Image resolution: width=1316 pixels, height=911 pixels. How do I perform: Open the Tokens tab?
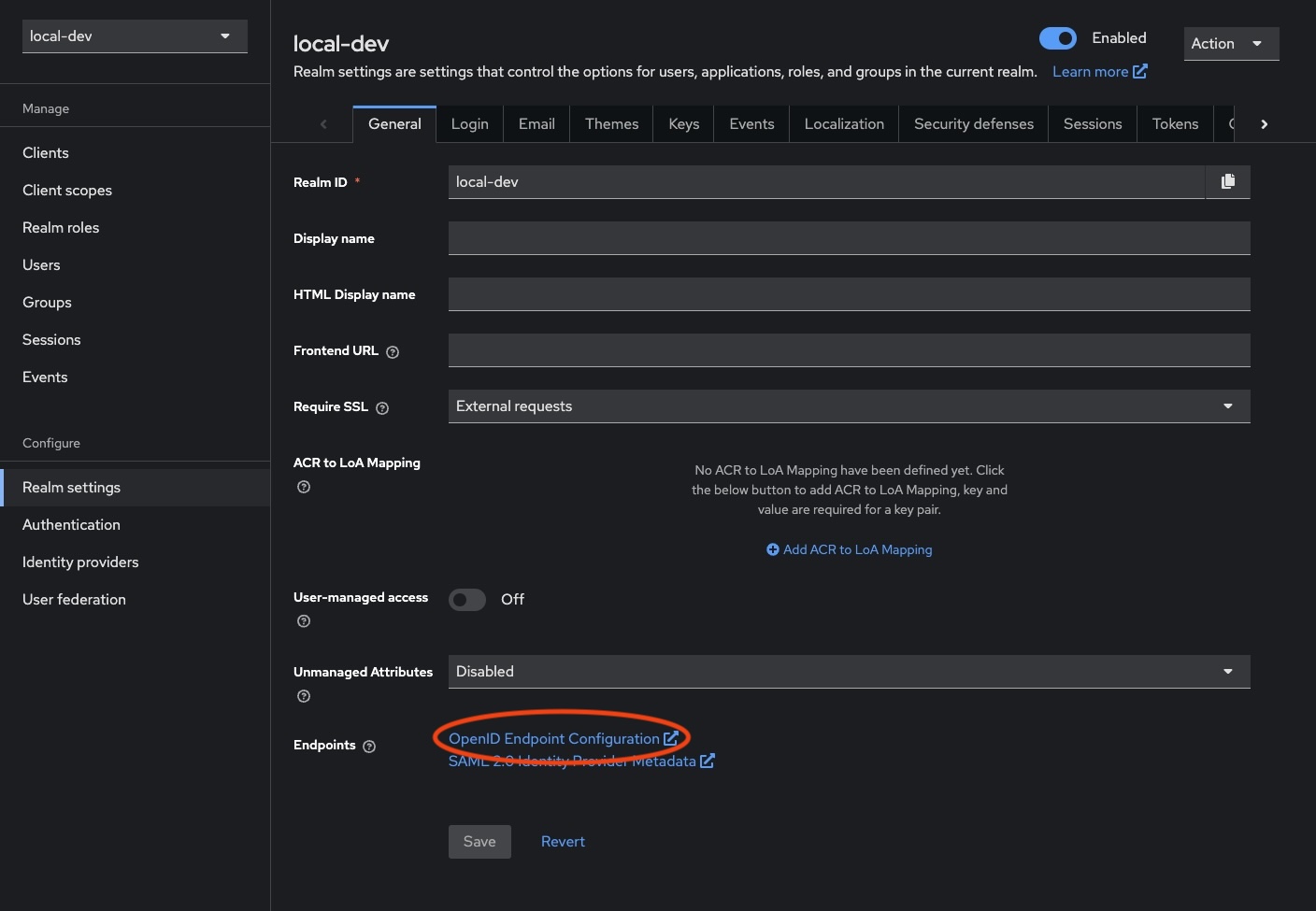1175,123
